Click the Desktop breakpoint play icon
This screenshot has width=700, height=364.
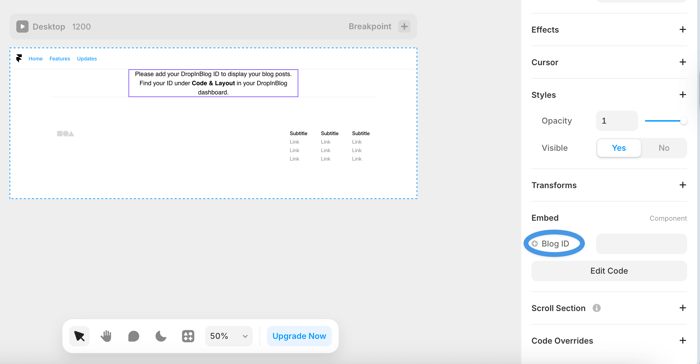(x=22, y=27)
